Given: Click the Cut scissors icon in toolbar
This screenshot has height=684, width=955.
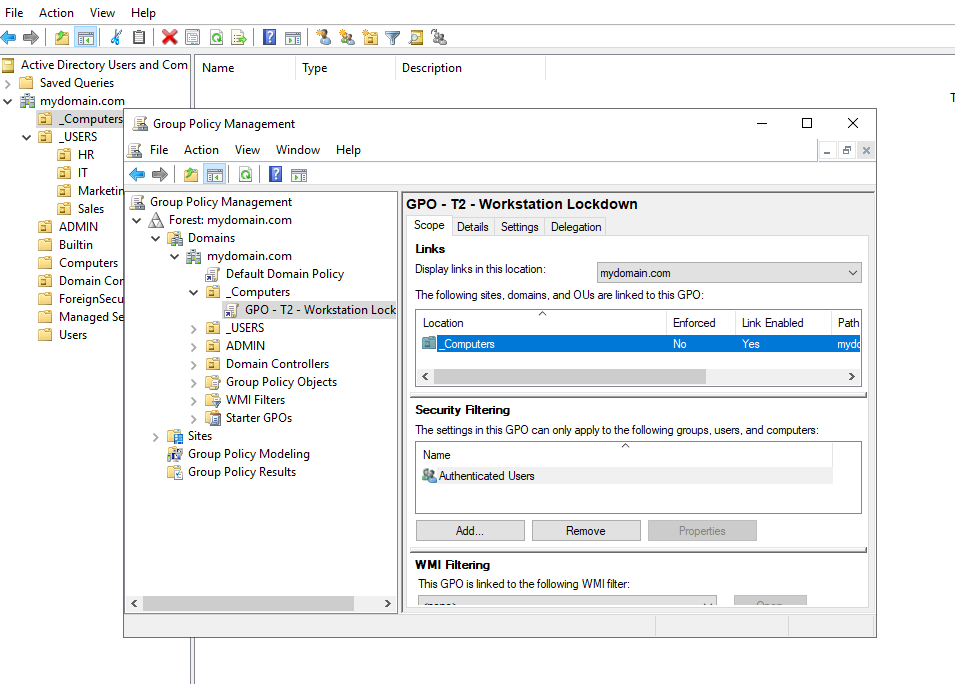Looking at the screenshot, I should [116, 37].
